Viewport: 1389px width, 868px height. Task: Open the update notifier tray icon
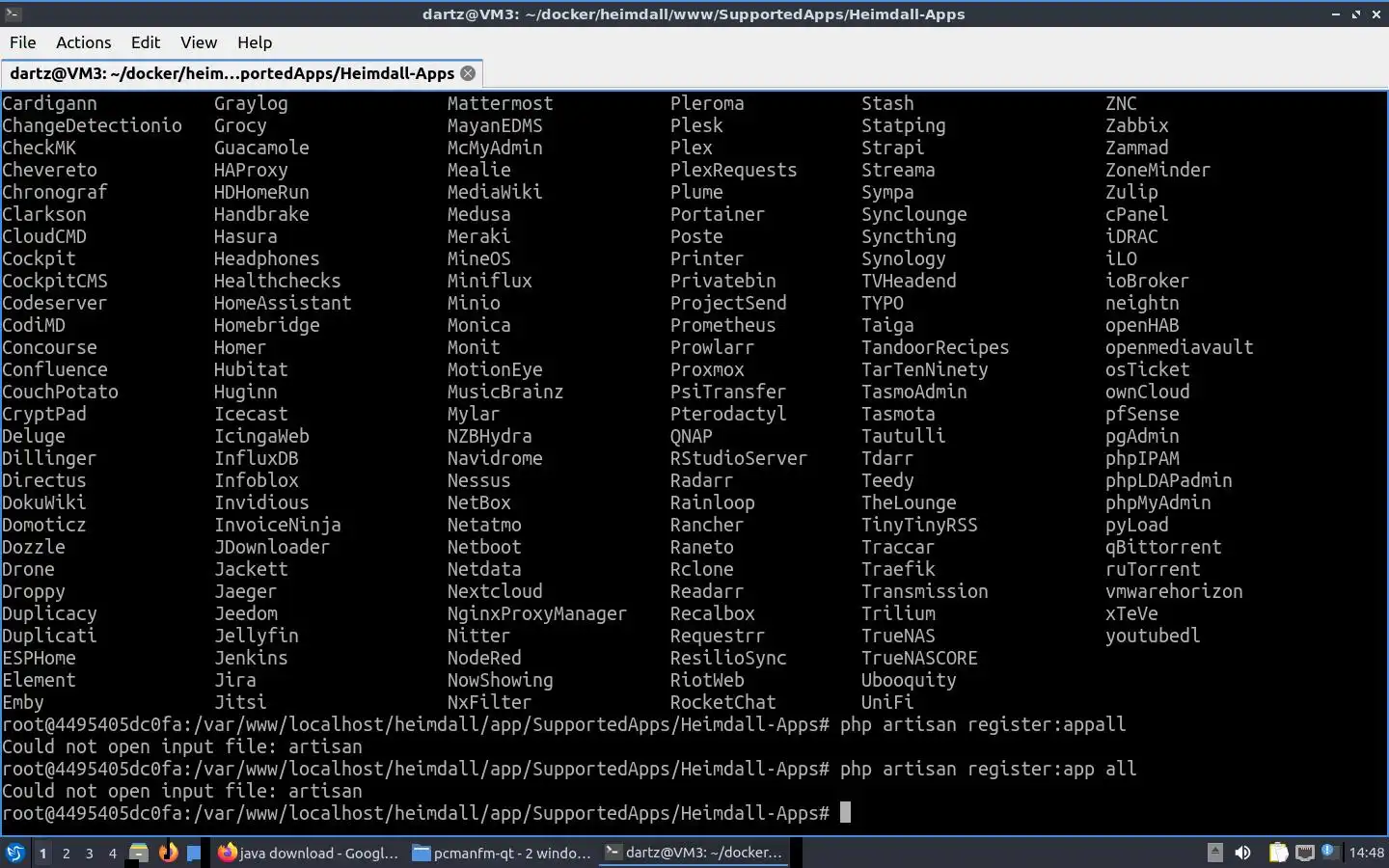(x=1329, y=852)
